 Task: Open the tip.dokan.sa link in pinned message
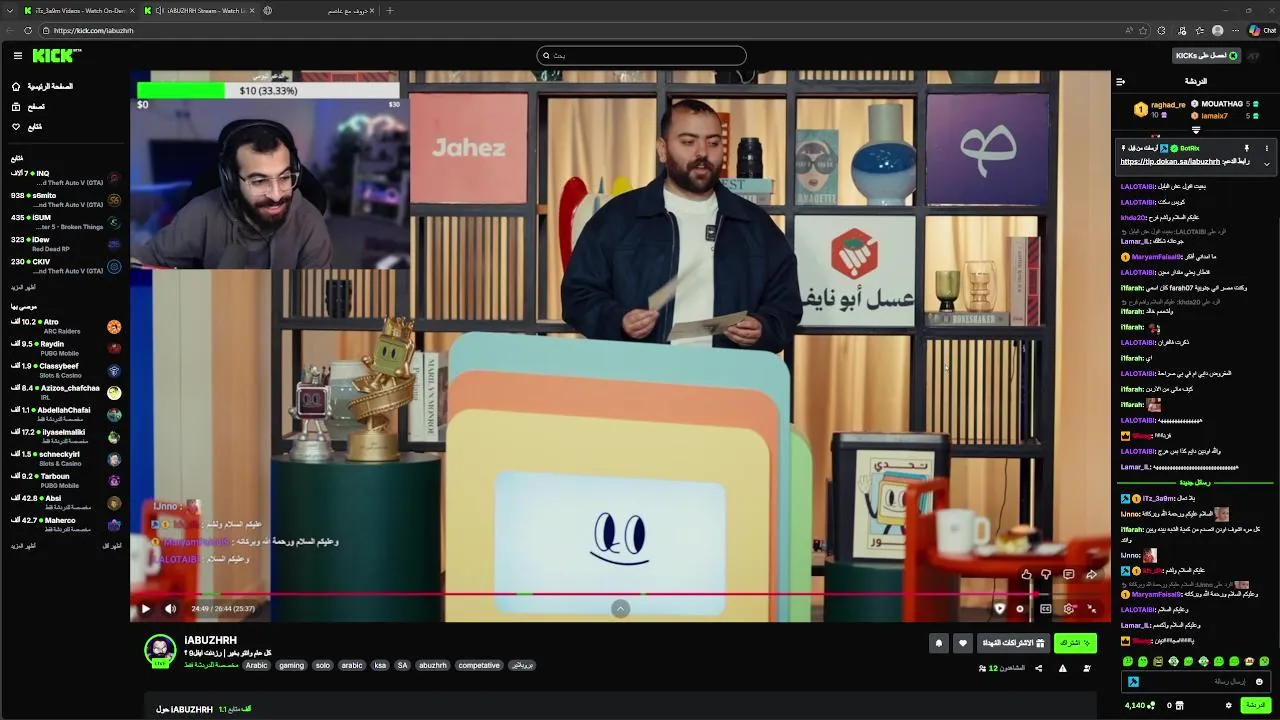(1170, 161)
